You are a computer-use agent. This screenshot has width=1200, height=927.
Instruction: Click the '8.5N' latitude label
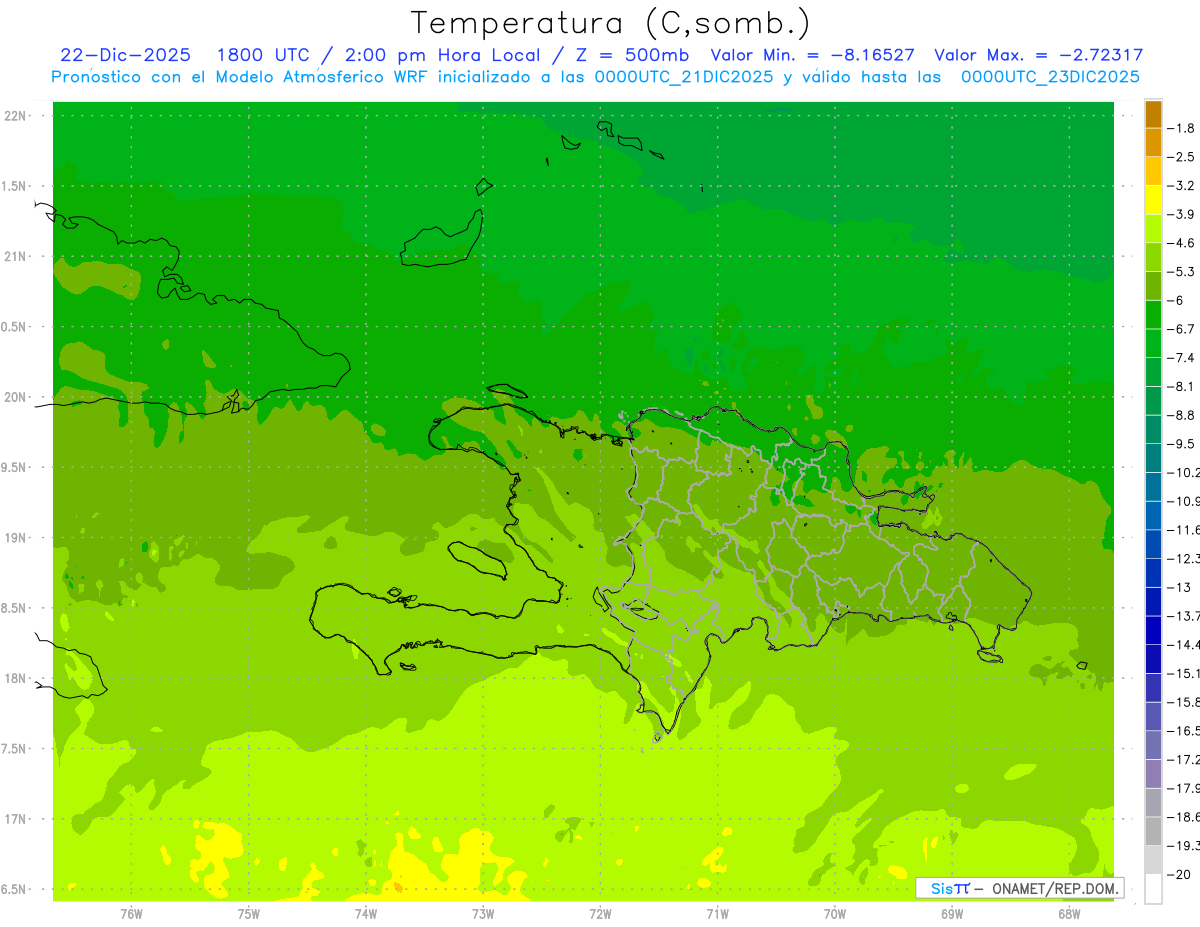(14, 608)
